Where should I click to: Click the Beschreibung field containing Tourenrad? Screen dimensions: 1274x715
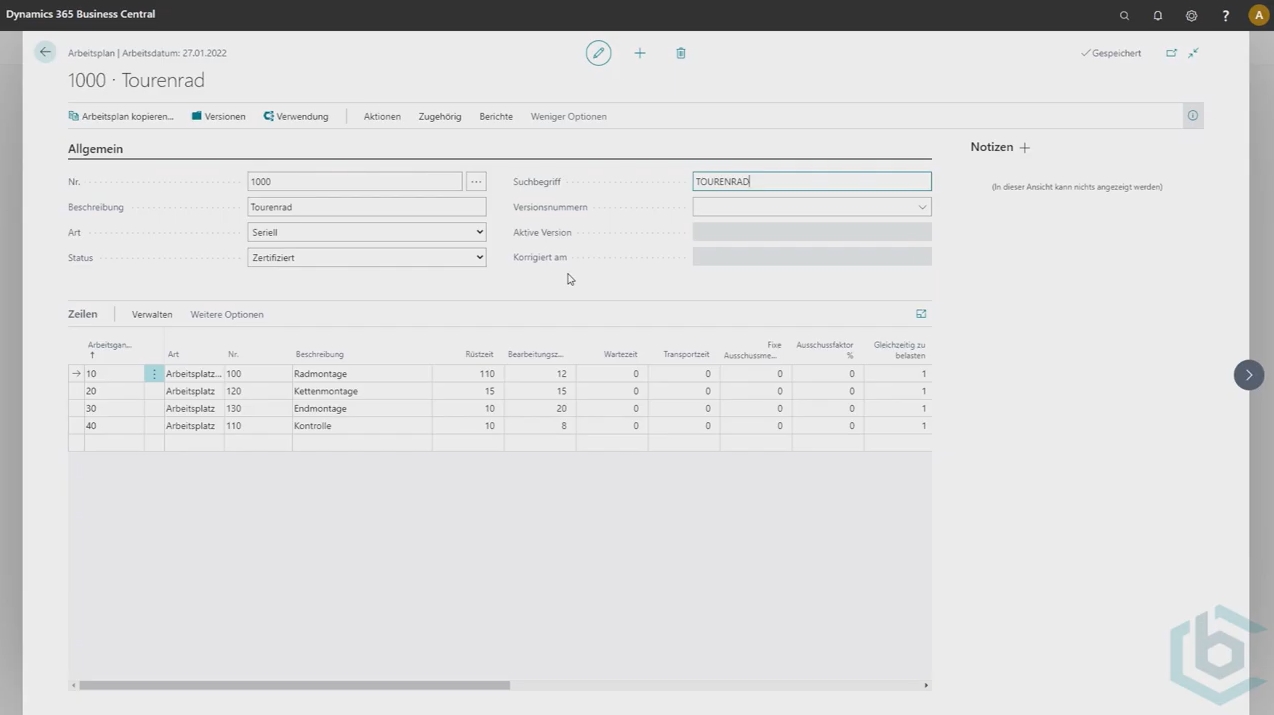click(x=366, y=207)
